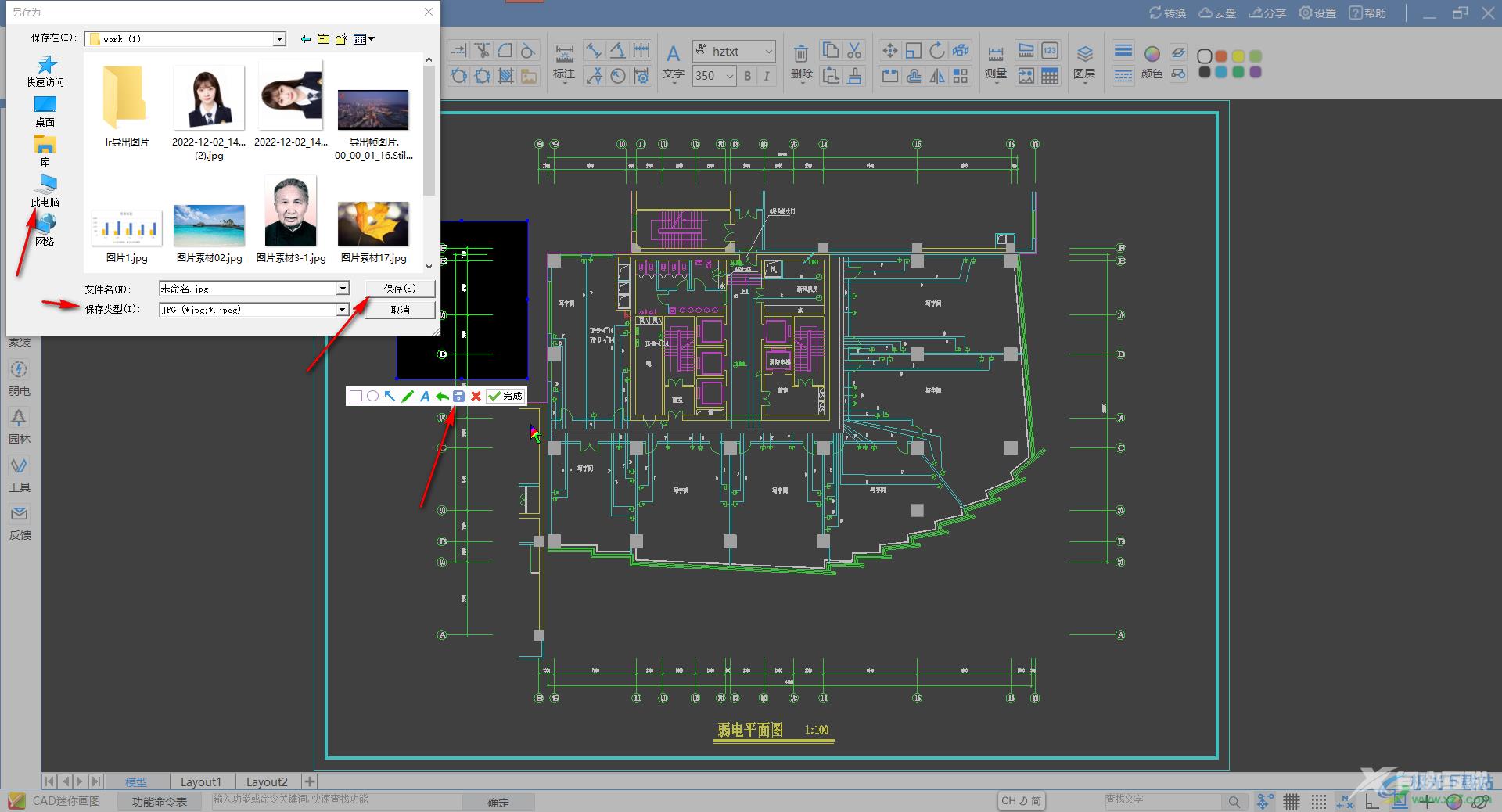Open the 文件名 filename dropdown arrow
This screenshot has width=1502, height=812.
click(343, 289)
